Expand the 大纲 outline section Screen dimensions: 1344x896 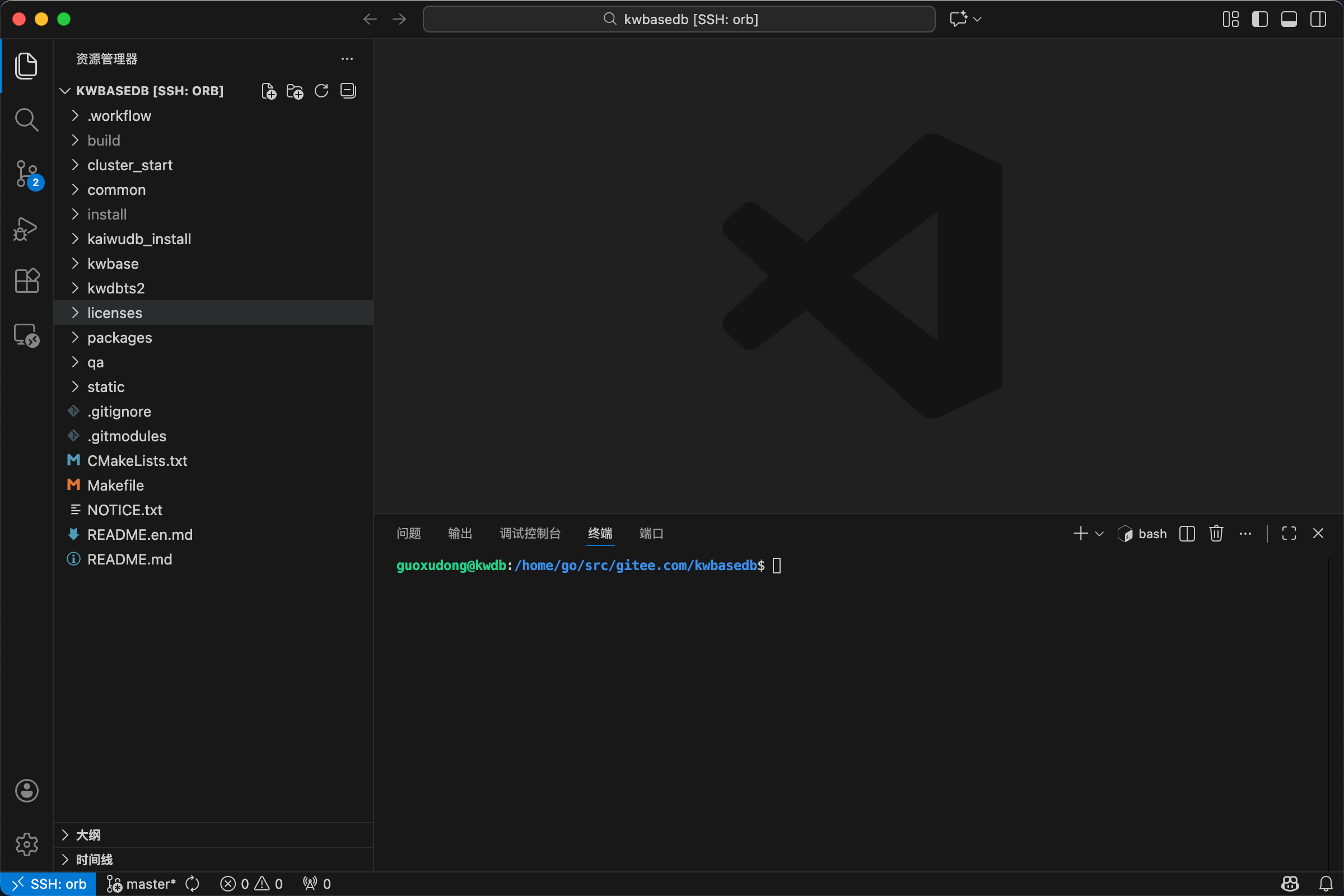click(88, 835)
